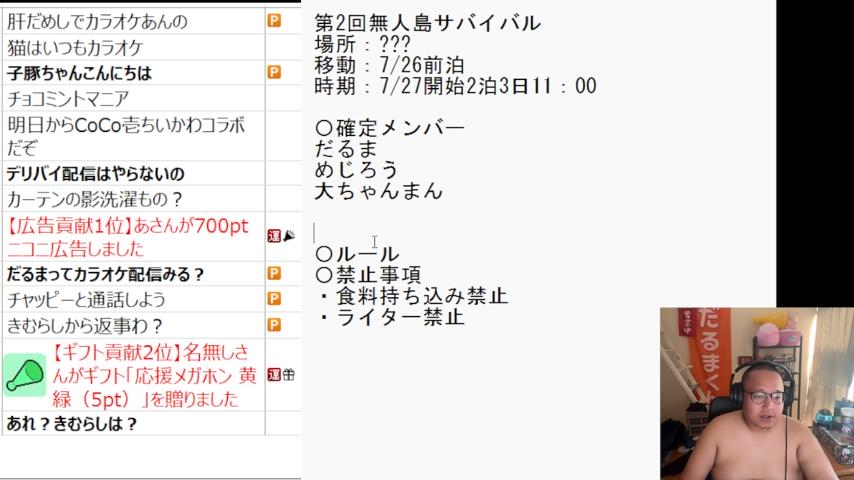Click the P badge beside きむらしから返事わ？
Screen dimensions: 854x480
click(x=274, y=325)
